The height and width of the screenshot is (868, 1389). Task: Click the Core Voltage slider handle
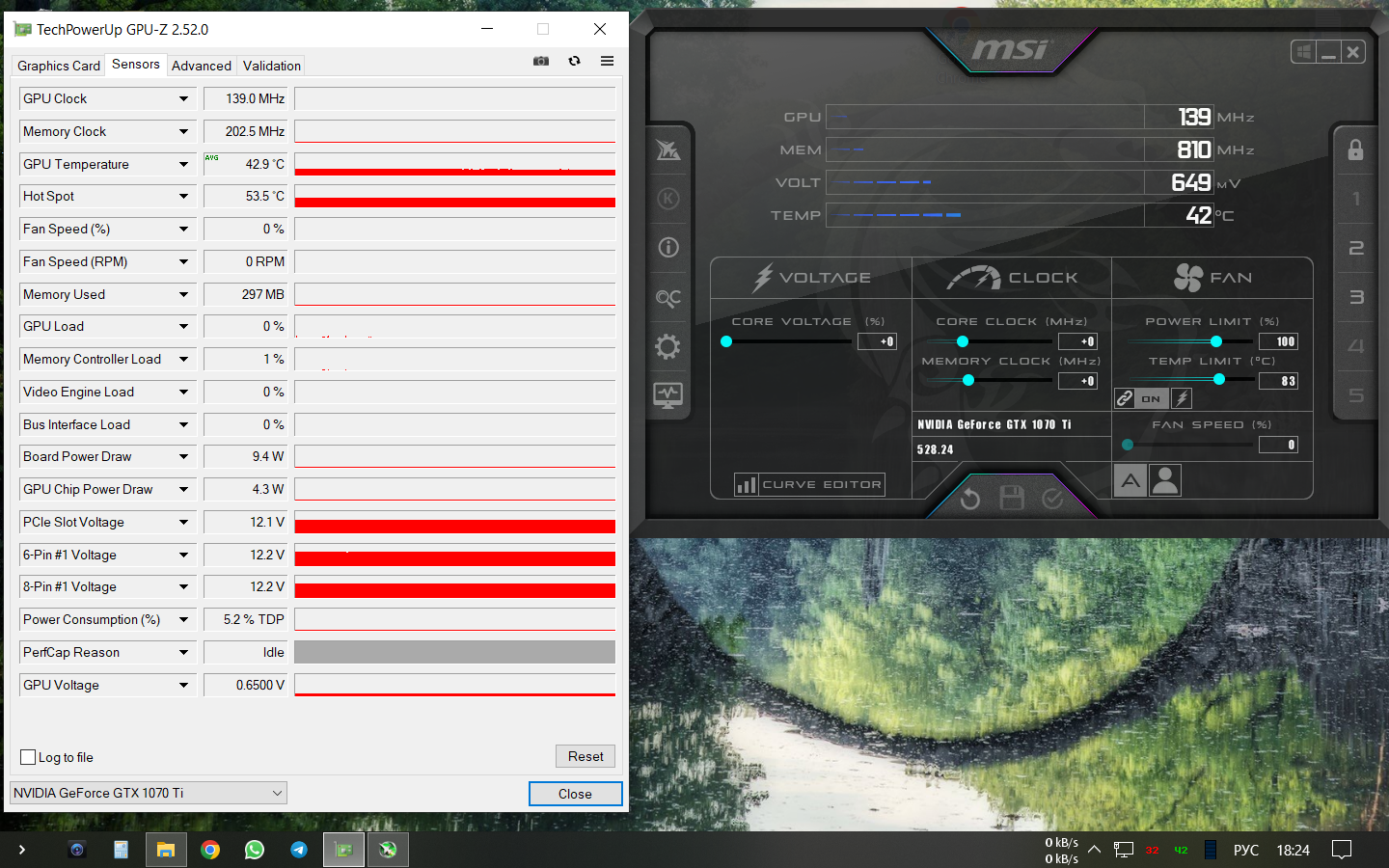[726, 341]
